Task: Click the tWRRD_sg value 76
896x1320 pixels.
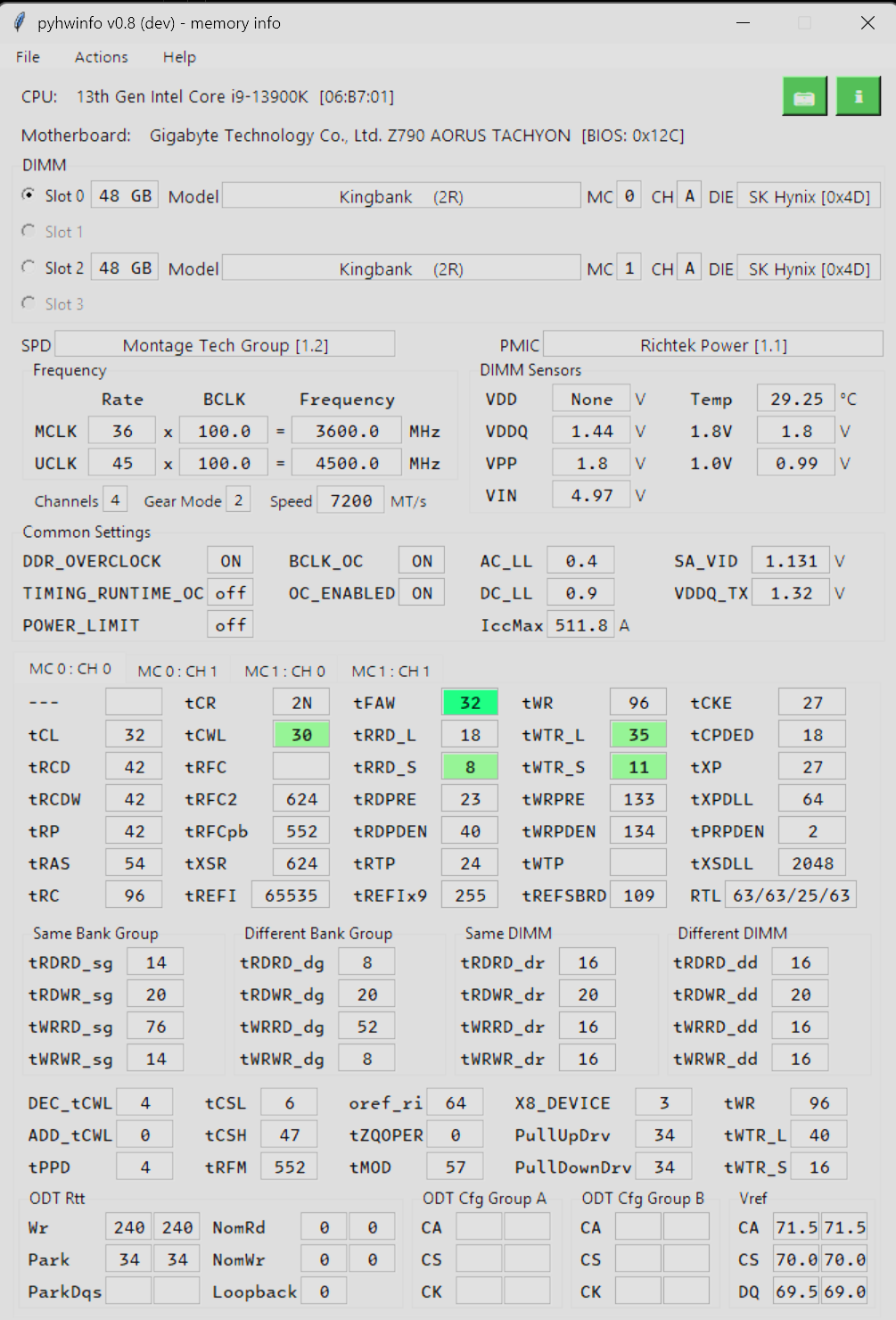Action: click(156, 1027)
